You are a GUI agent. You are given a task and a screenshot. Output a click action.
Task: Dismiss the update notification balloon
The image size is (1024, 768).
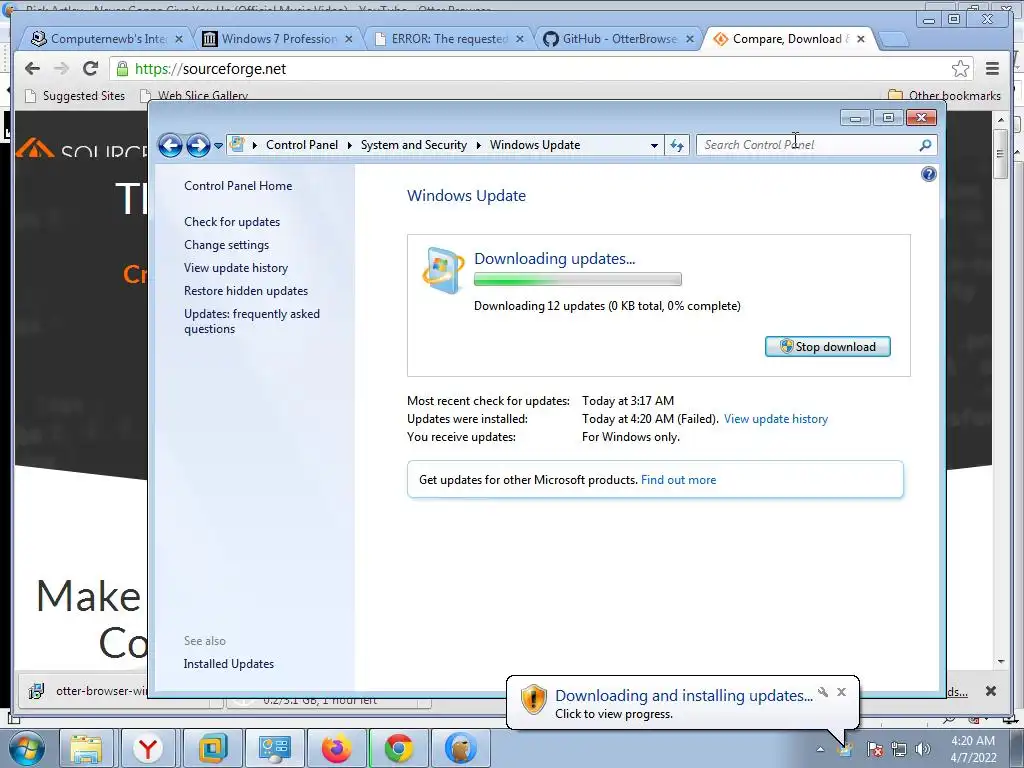tap(841, 692)
